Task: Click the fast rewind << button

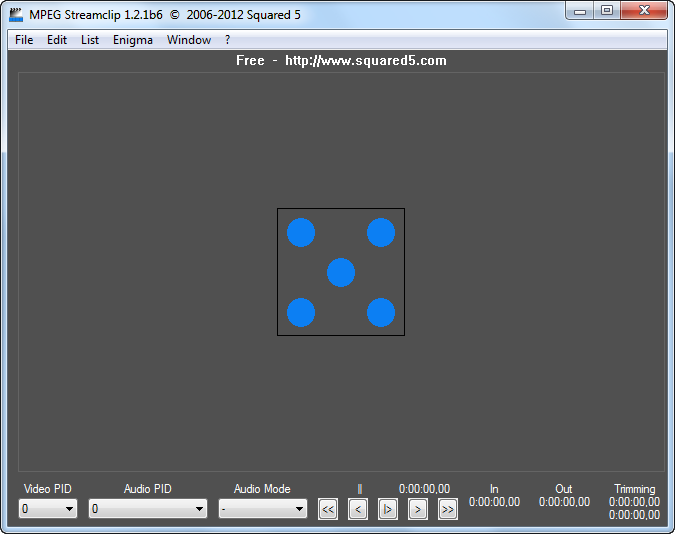Action: point(328,509)
